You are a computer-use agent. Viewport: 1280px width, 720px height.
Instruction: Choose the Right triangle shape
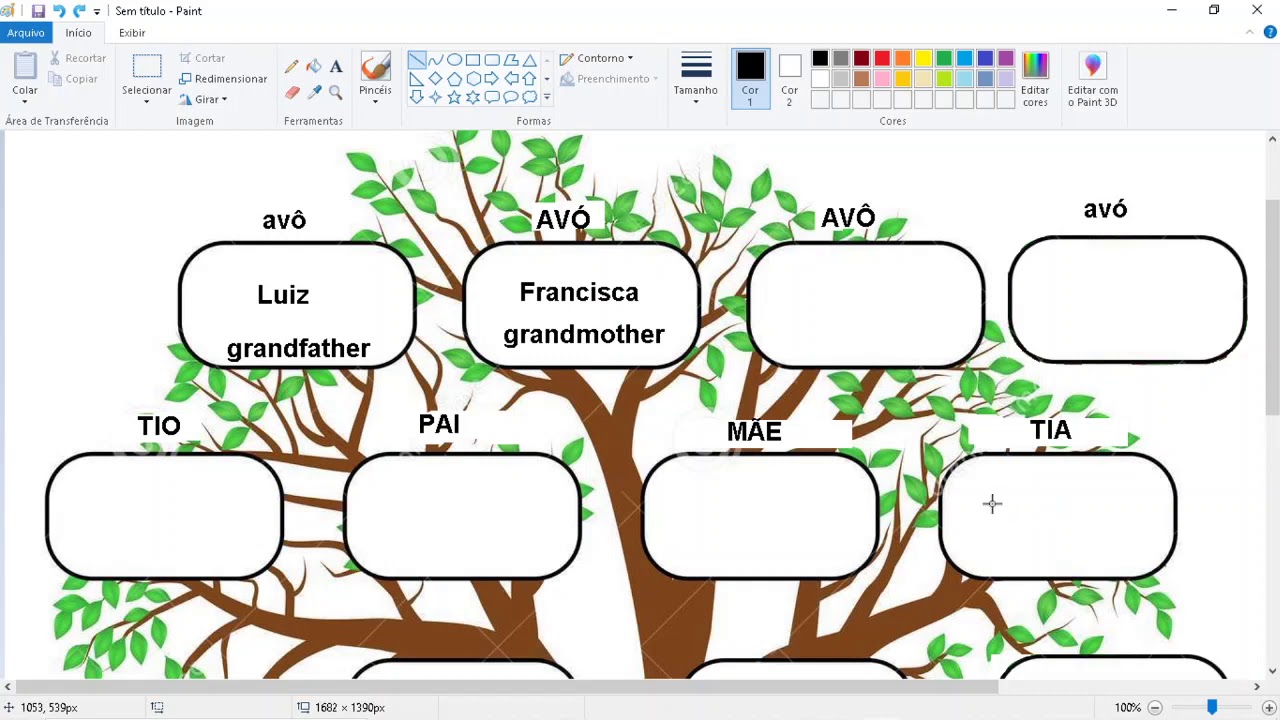pos(417,78)
